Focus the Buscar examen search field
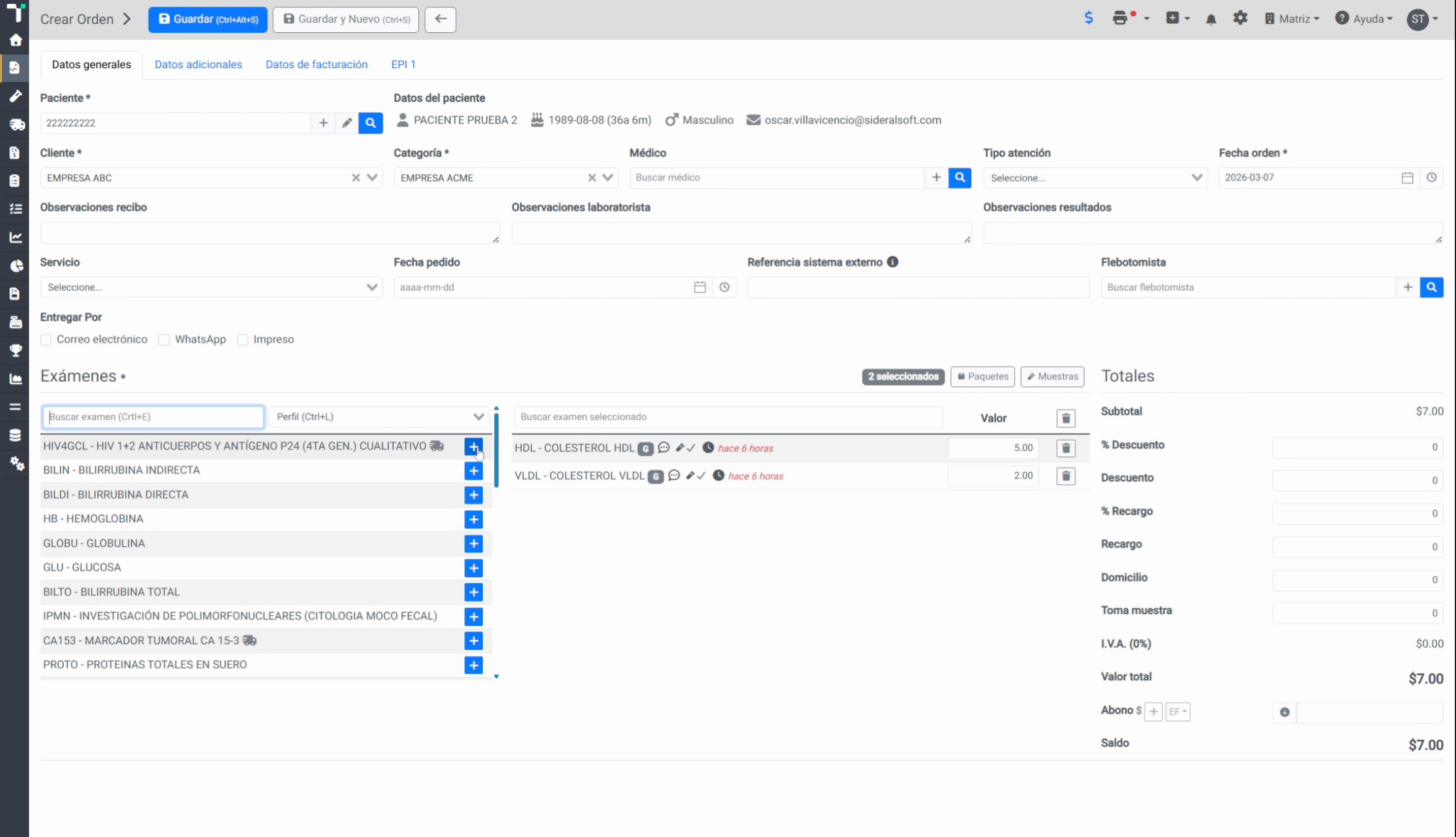 point(153,417)
